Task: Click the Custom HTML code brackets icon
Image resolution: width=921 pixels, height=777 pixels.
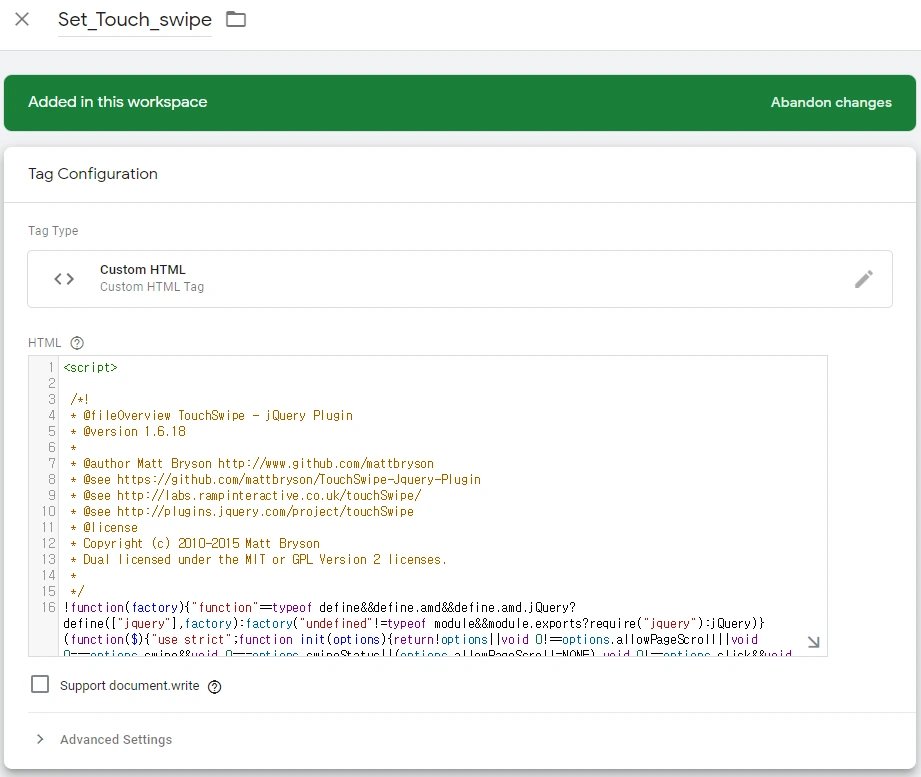Action: pos(64,279)
